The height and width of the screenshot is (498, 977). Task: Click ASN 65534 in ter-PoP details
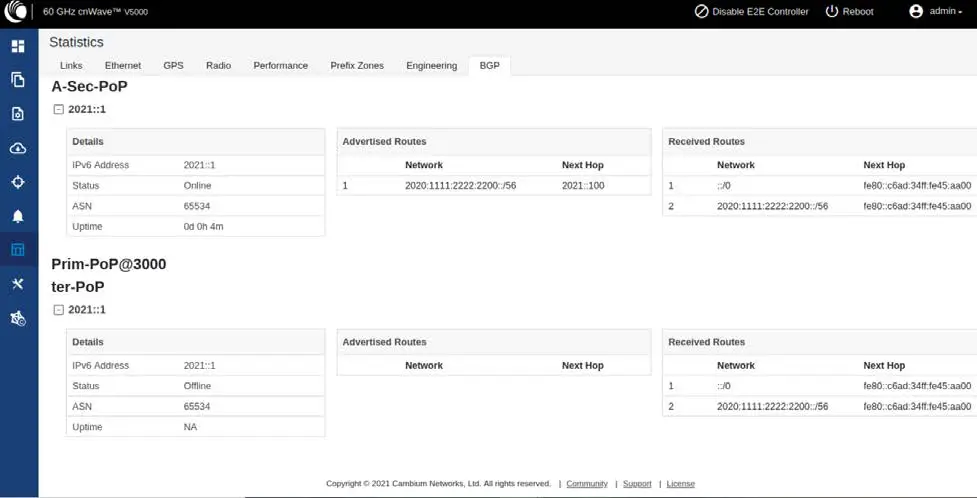click(x=197, y=406)
